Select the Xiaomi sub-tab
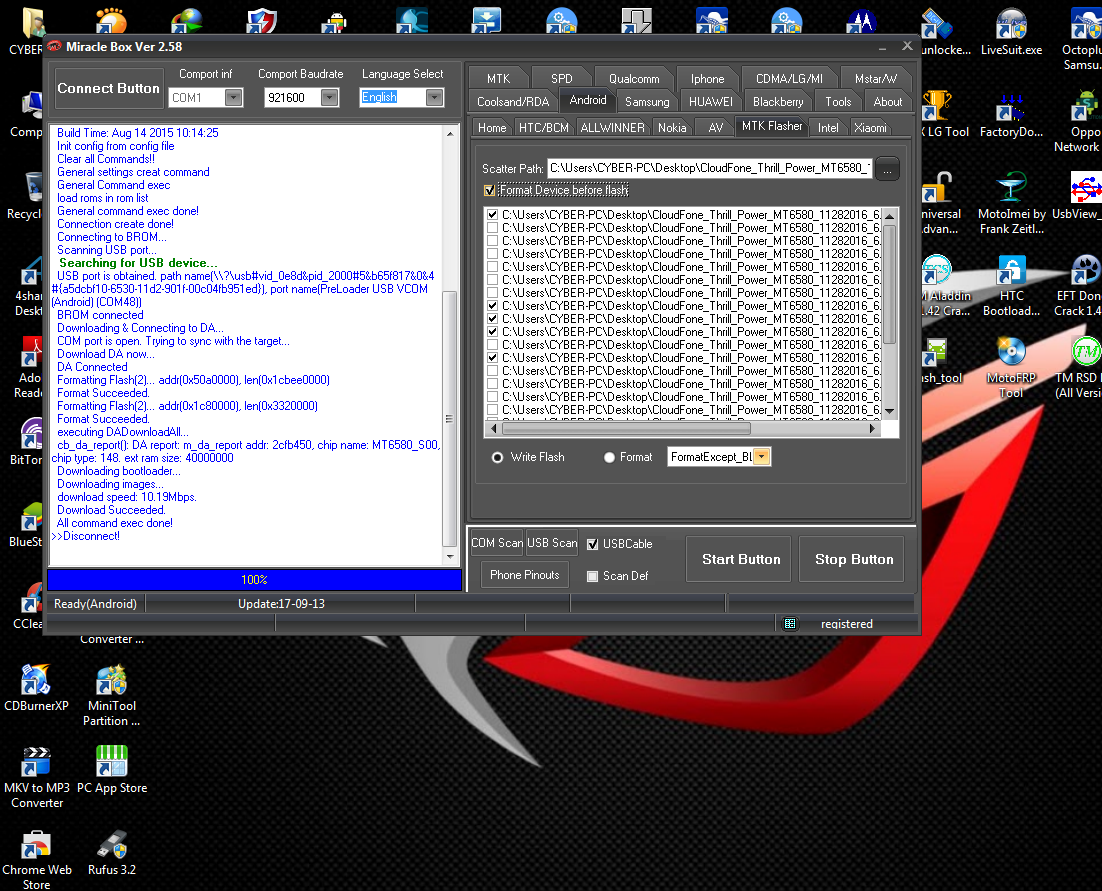Image resolution: width=1102 pixels, height=891 pixels. (x=871, y=127)
